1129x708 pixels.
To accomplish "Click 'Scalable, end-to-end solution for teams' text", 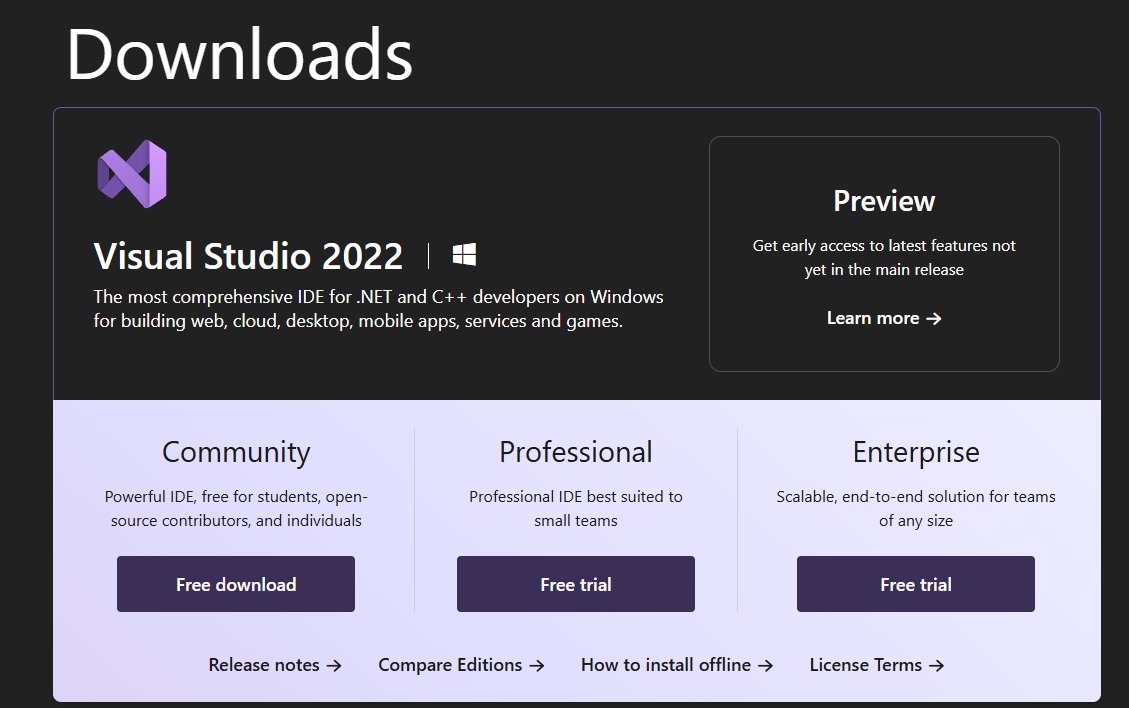I will 916,508.
